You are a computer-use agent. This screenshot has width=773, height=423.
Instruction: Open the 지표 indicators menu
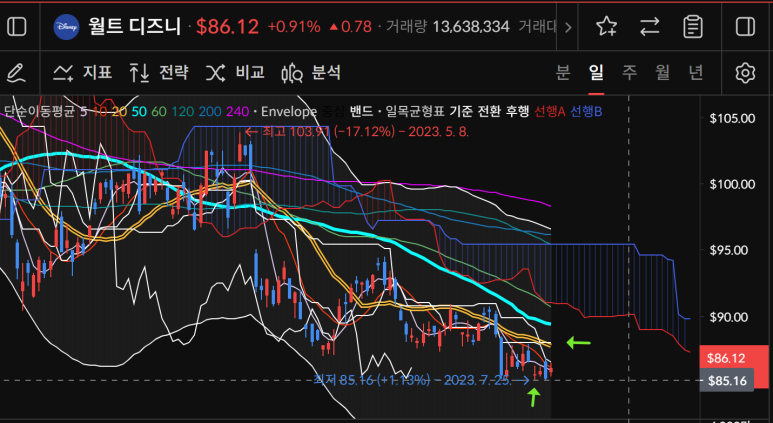(x=83, y=73)
